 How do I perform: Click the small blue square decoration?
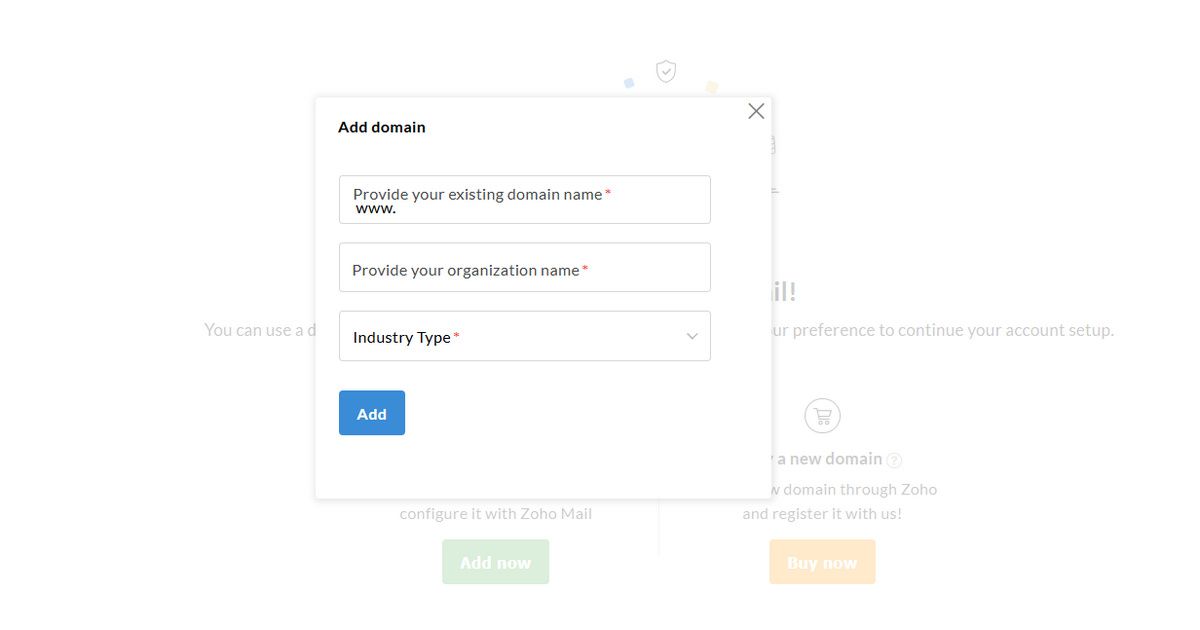click(629, 84)
